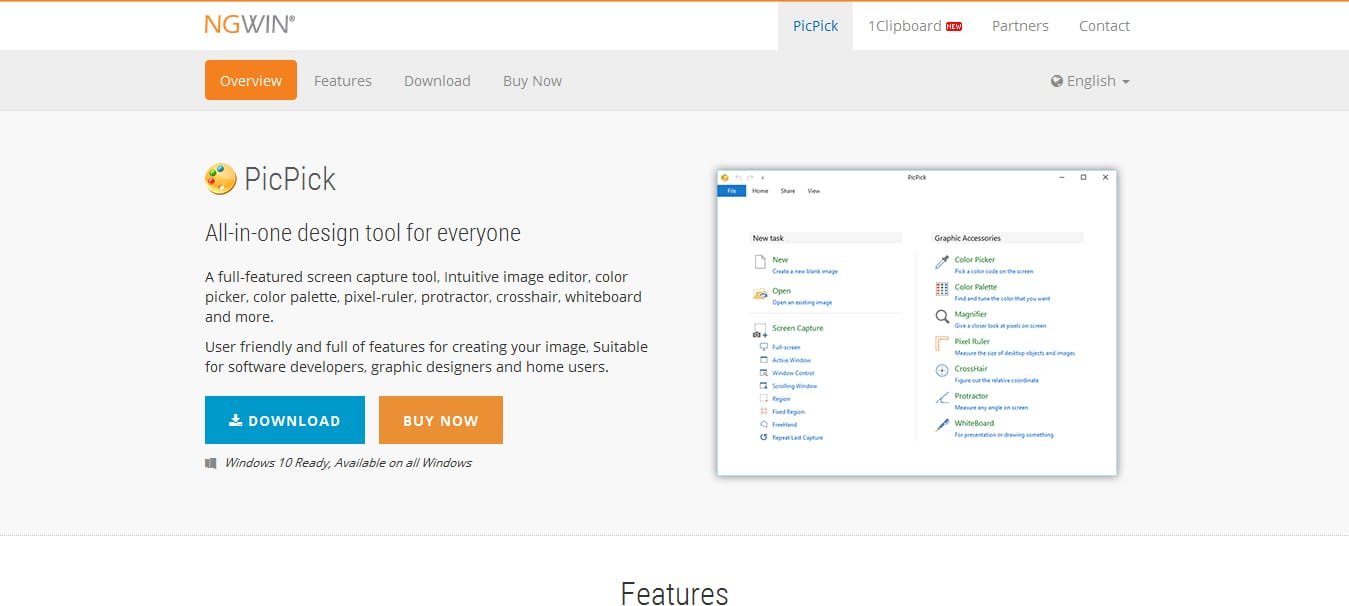The image size is (1349, 606).
Task: Click 'Create a new blank image' text
Action: coord(805,271)
